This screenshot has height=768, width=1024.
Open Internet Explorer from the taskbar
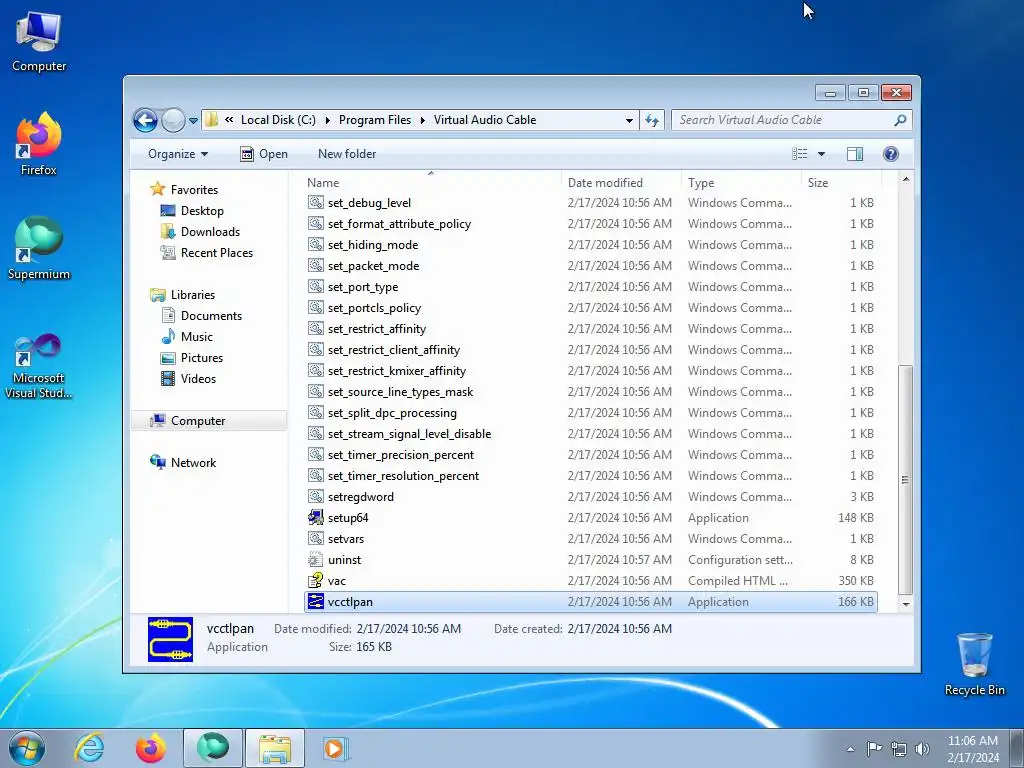click(x=89, y=748)
